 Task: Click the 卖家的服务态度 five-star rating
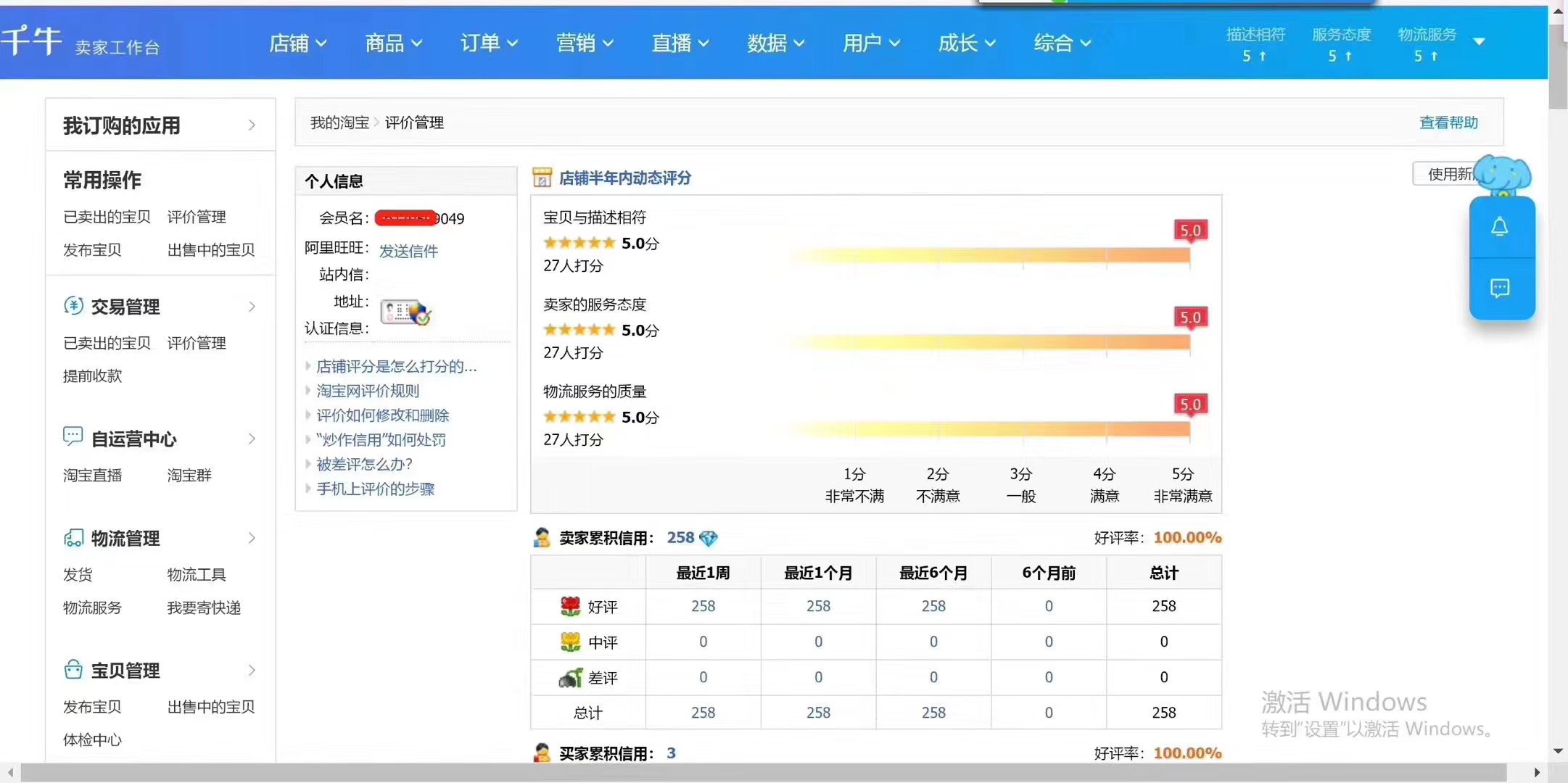click(x=579, y=330)
